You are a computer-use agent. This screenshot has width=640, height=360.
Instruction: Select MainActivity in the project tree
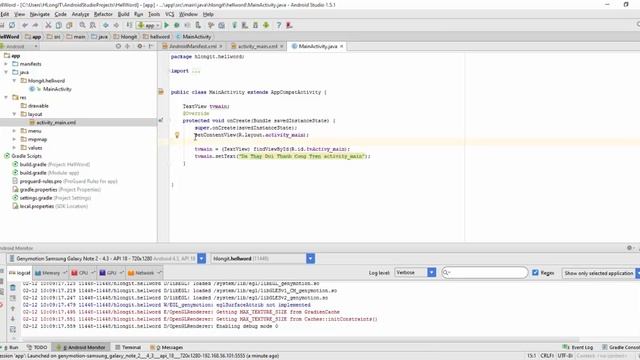coord(57,89)
